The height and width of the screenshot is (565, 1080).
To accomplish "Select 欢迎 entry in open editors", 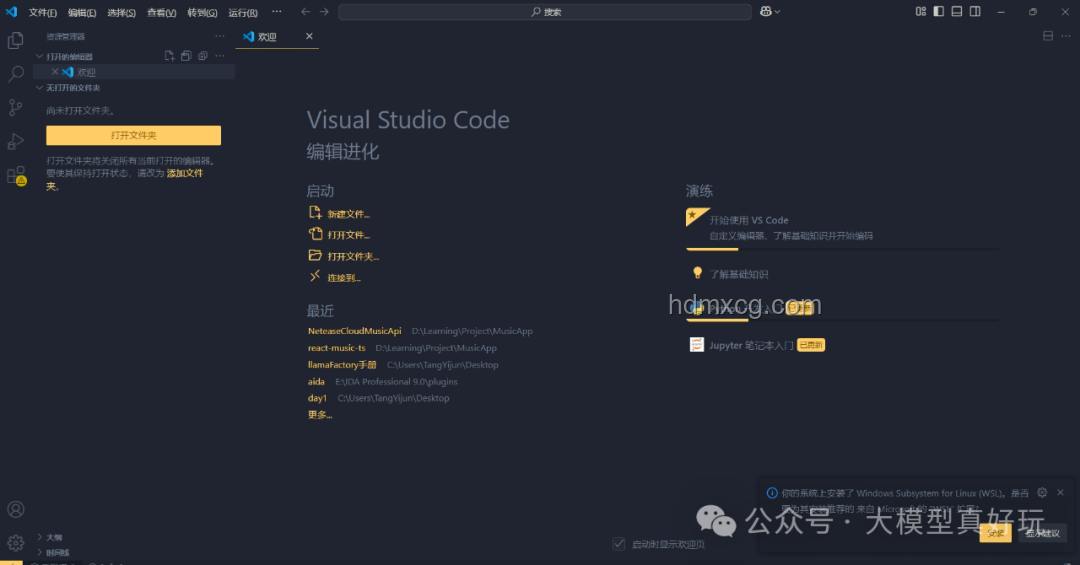I will pos(134,72).
